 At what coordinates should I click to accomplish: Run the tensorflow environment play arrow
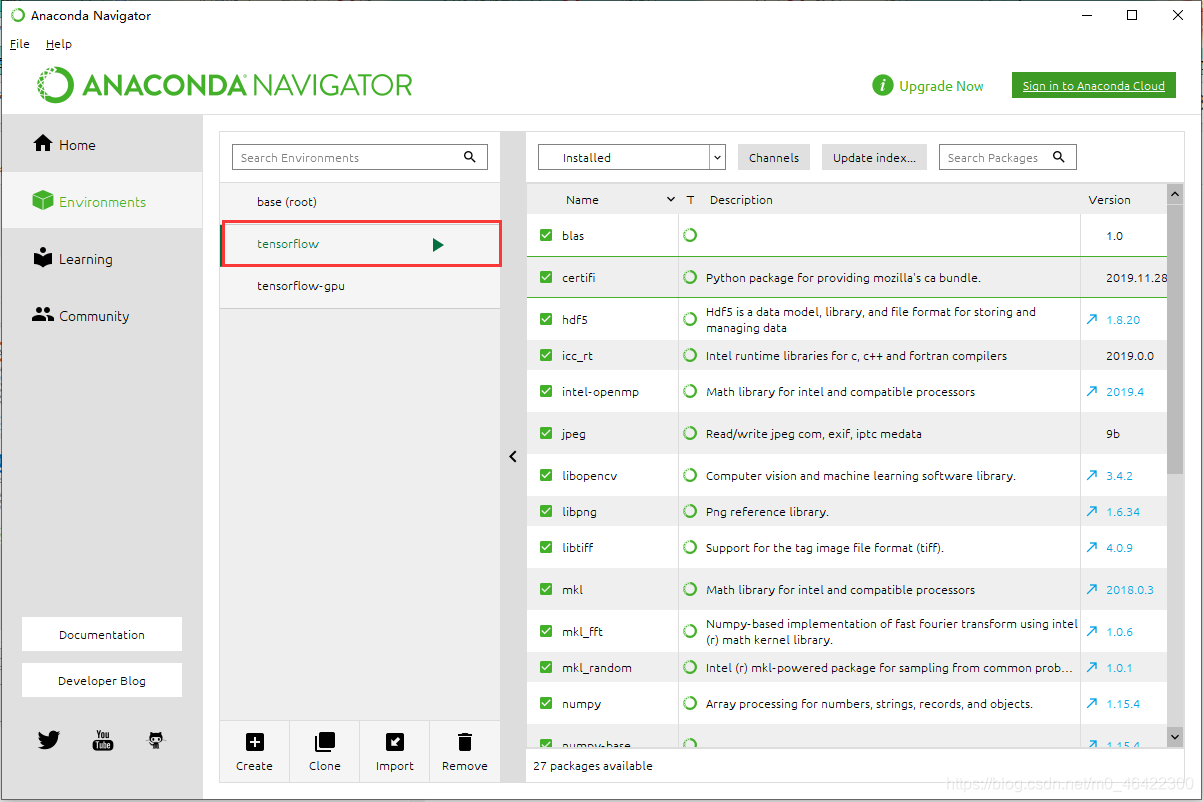tap(438, 244)
